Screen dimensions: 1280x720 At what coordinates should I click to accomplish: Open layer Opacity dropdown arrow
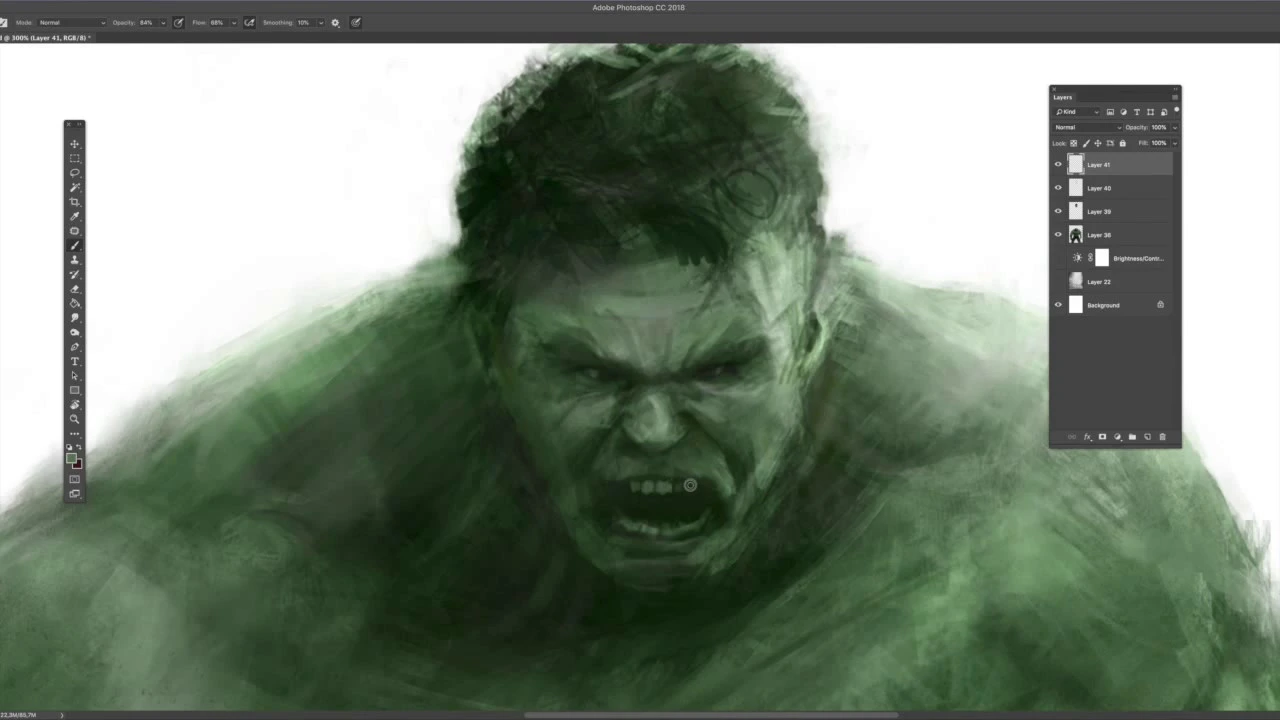coord(1175,127)
